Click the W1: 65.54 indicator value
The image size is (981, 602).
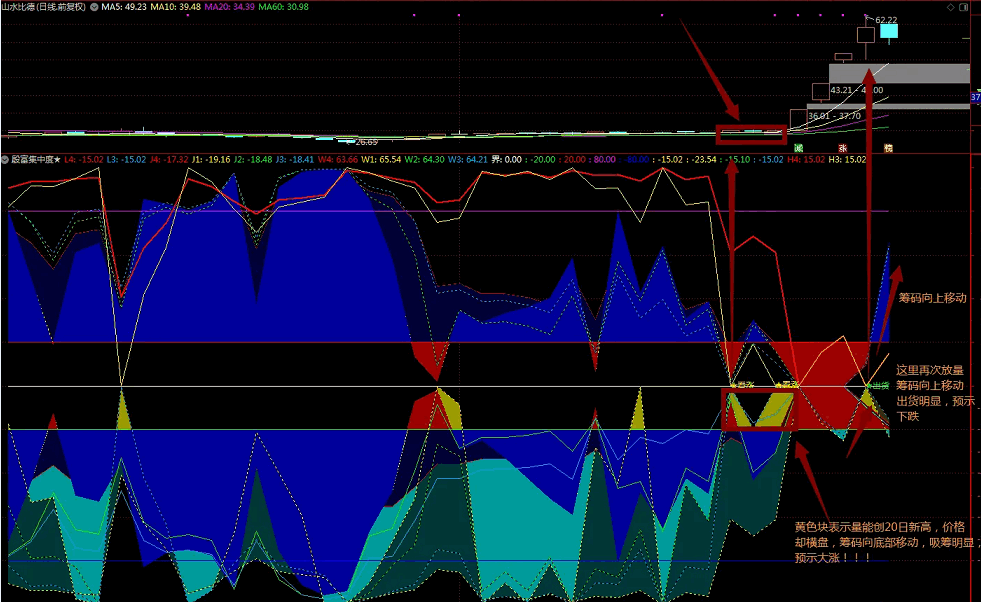coord(381,160)
